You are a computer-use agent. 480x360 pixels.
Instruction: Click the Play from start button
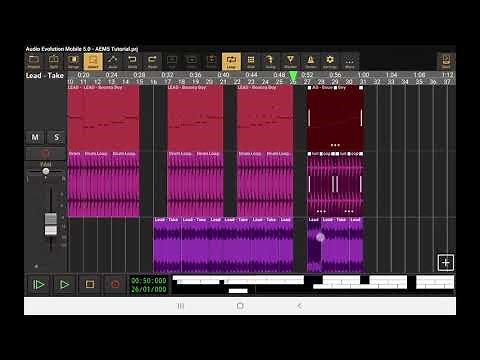coord(38,284)
